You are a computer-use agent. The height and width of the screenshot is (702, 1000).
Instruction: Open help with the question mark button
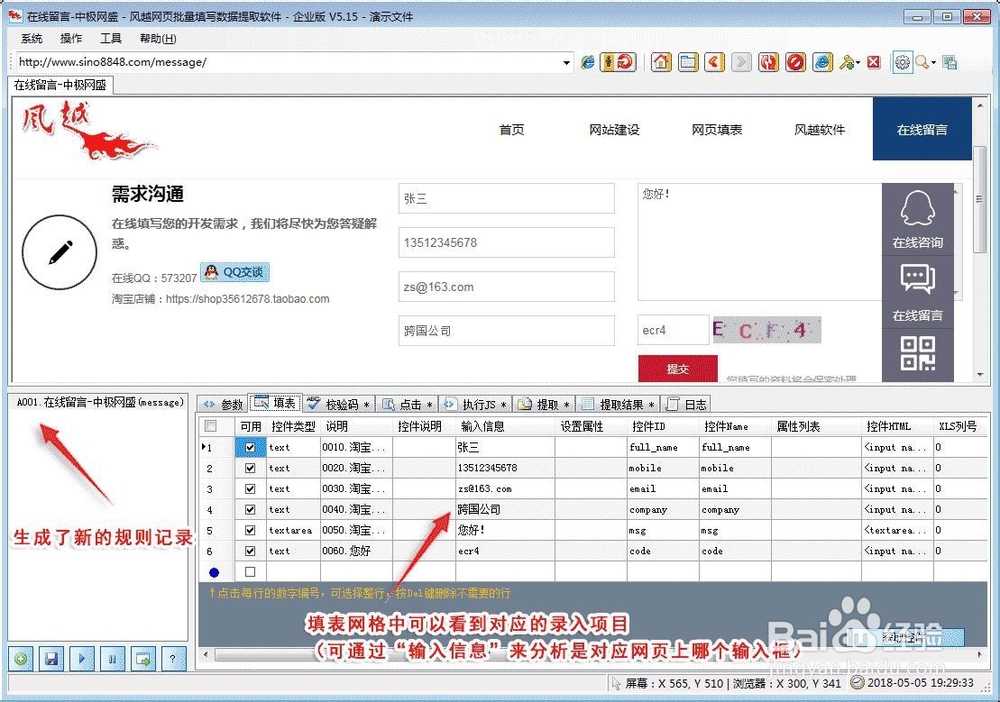[x=172, y=659]
